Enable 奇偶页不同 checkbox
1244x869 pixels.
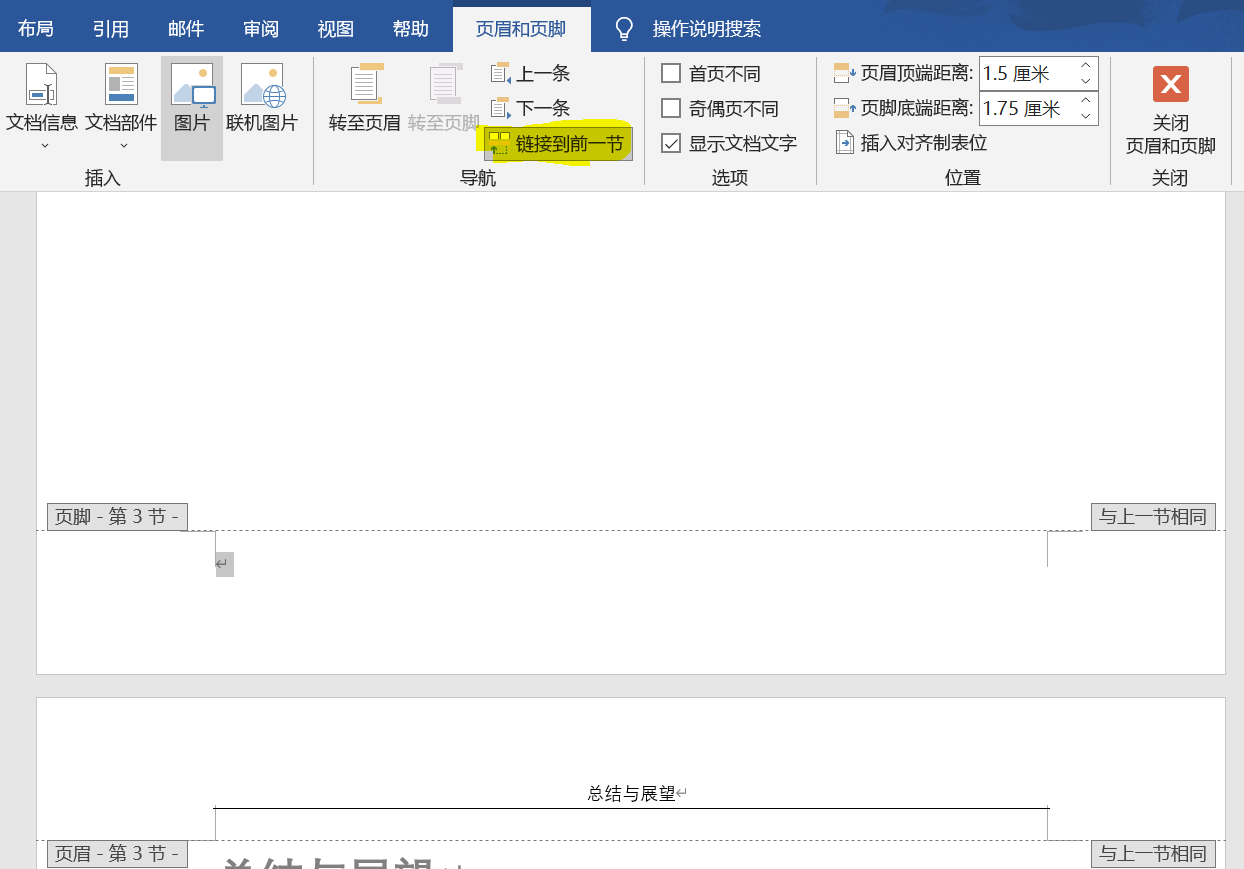tap(671, 108)
